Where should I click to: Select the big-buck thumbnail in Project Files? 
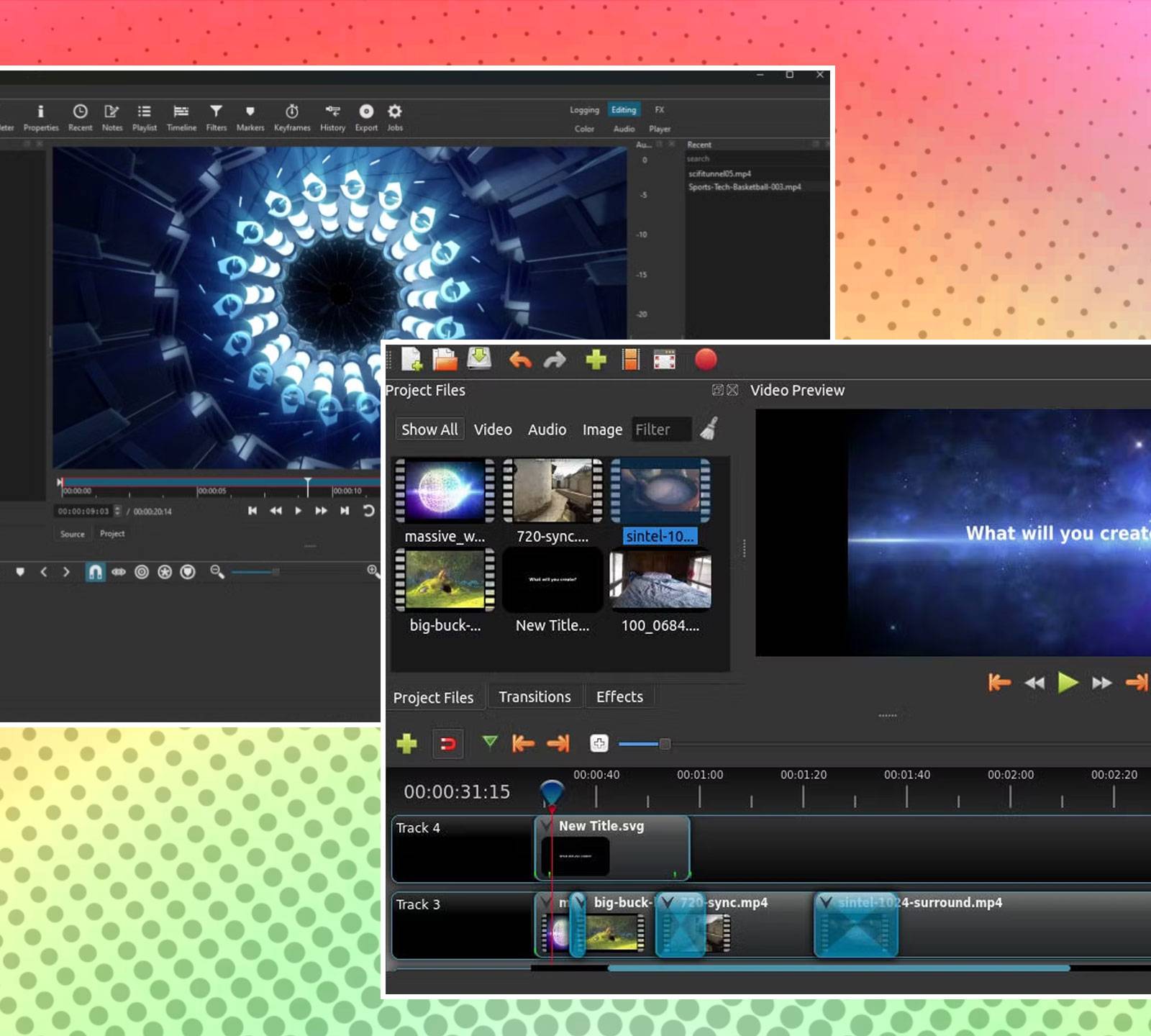(445, 580)
